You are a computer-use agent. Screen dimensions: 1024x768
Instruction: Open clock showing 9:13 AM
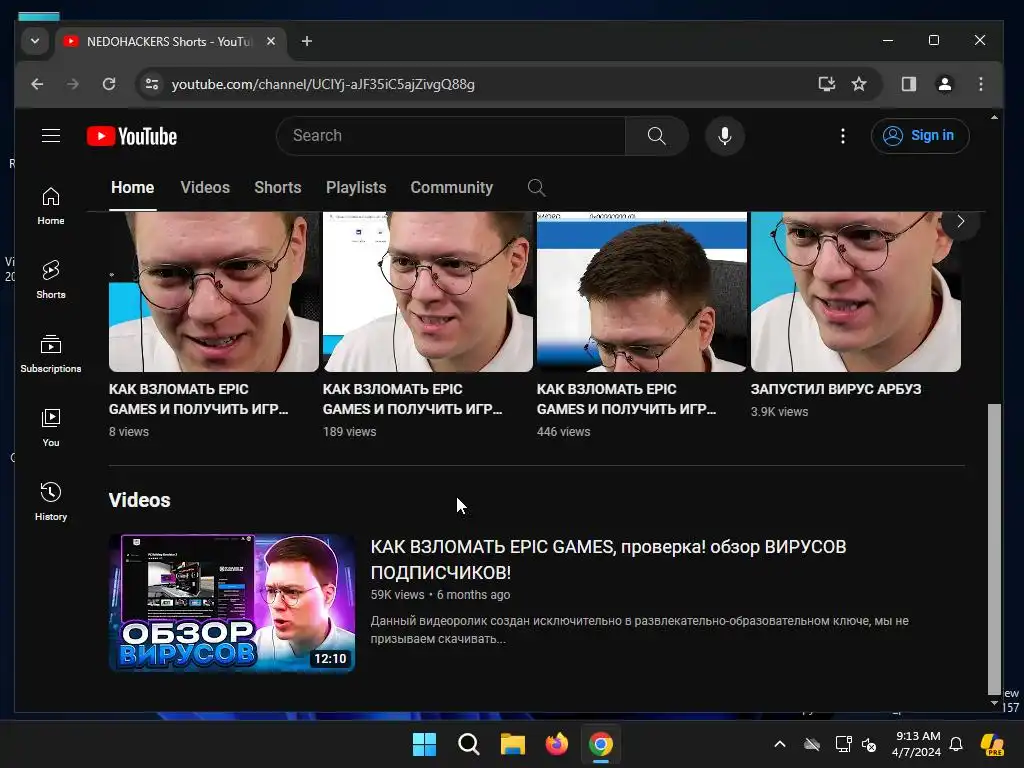917,744
